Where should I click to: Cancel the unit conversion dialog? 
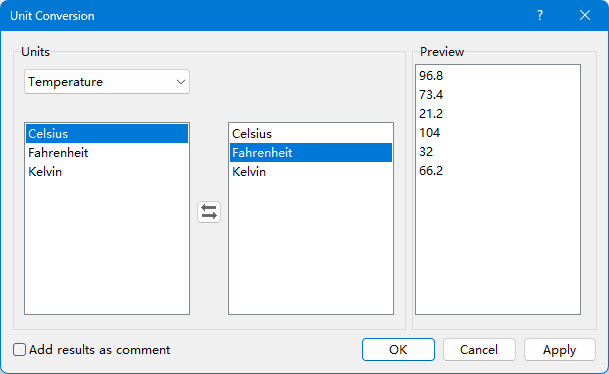[479, 350]
